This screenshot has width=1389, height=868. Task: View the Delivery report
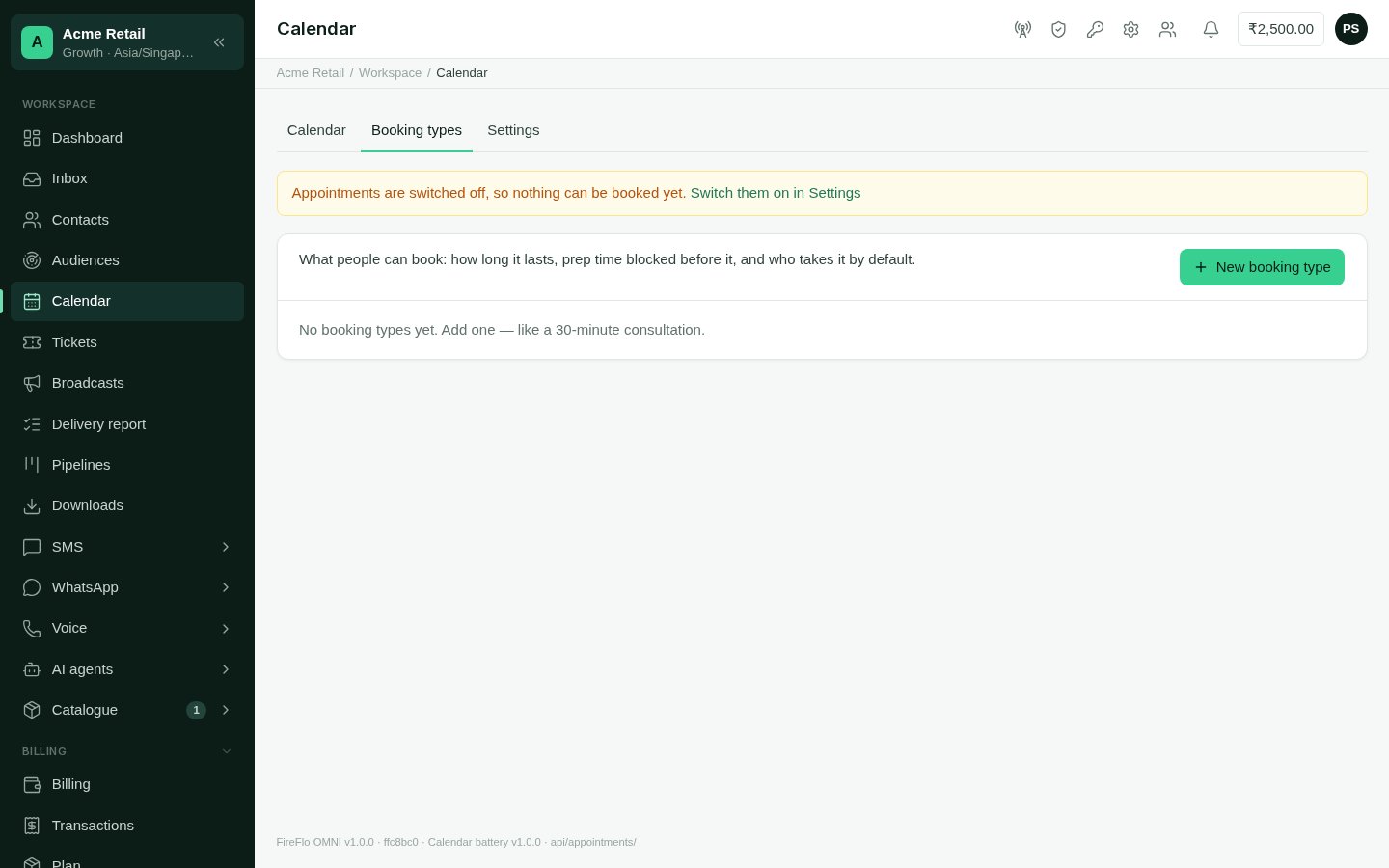(x=127, y=424)
